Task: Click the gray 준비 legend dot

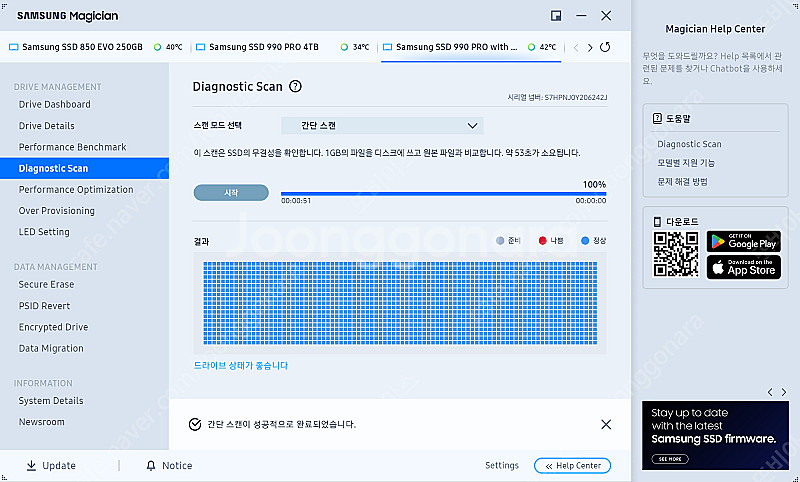Action: point(500,241)
